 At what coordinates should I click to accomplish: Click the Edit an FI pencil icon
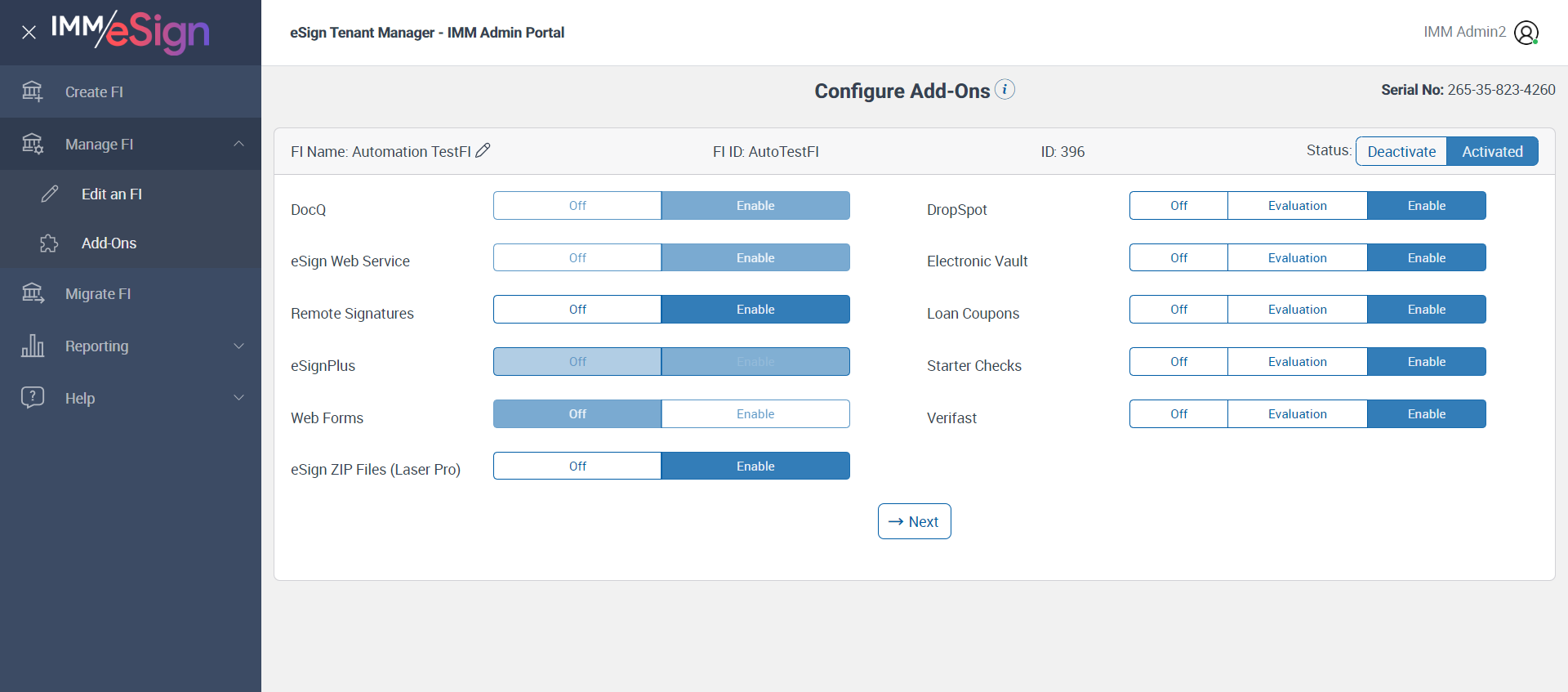(50, 194)
